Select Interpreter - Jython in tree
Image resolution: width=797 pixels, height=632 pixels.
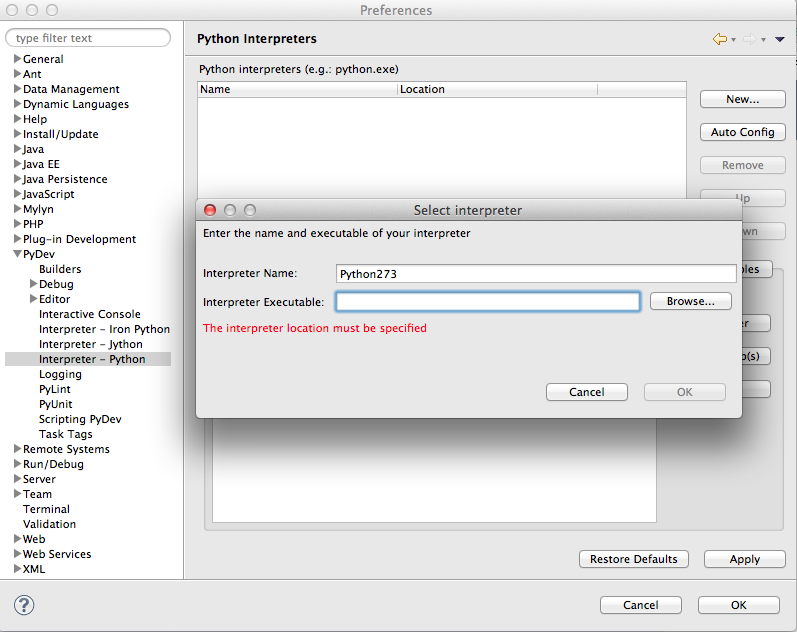coord(91,344)
